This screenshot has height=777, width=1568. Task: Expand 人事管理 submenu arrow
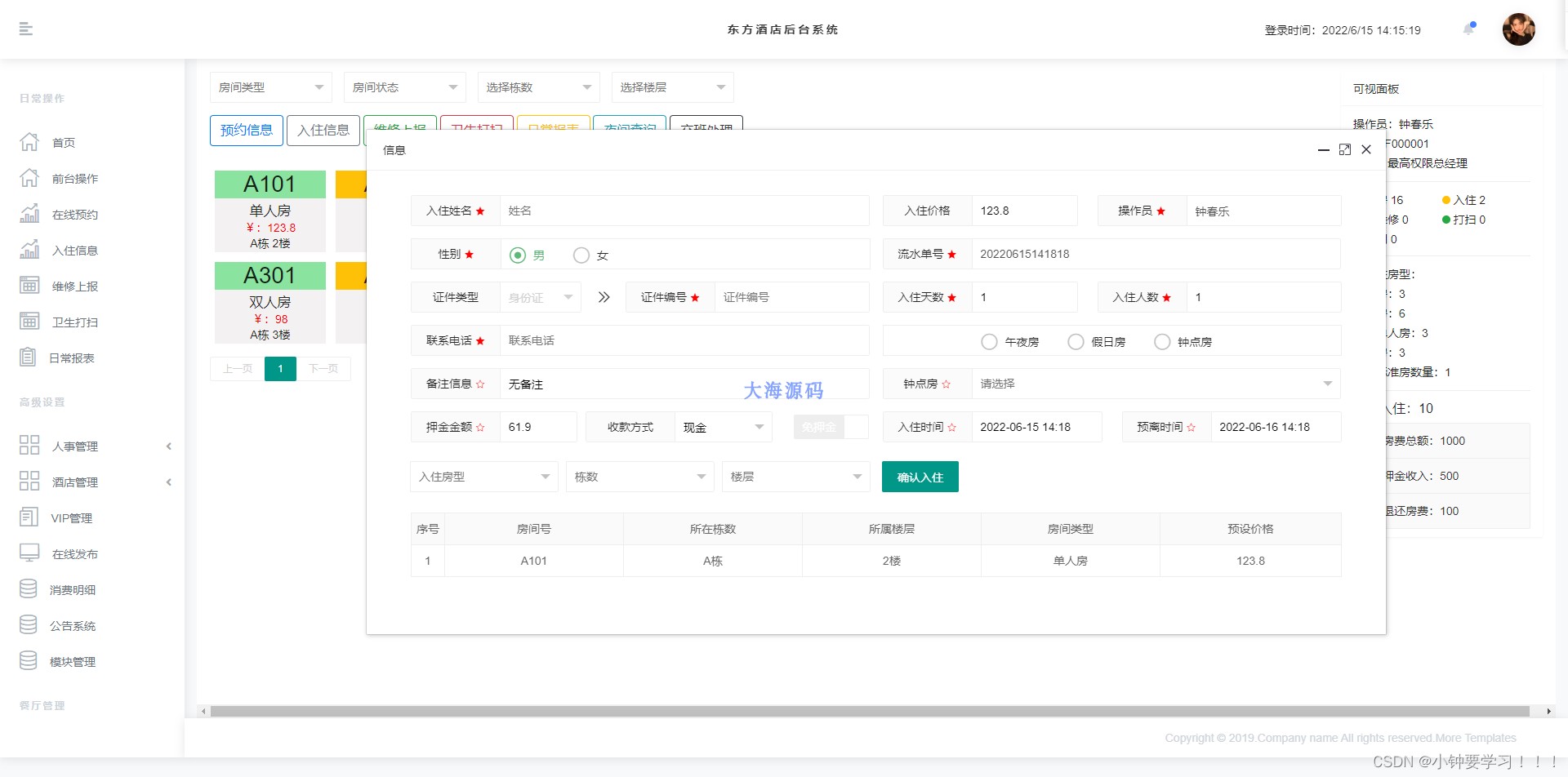coord(169,446)
